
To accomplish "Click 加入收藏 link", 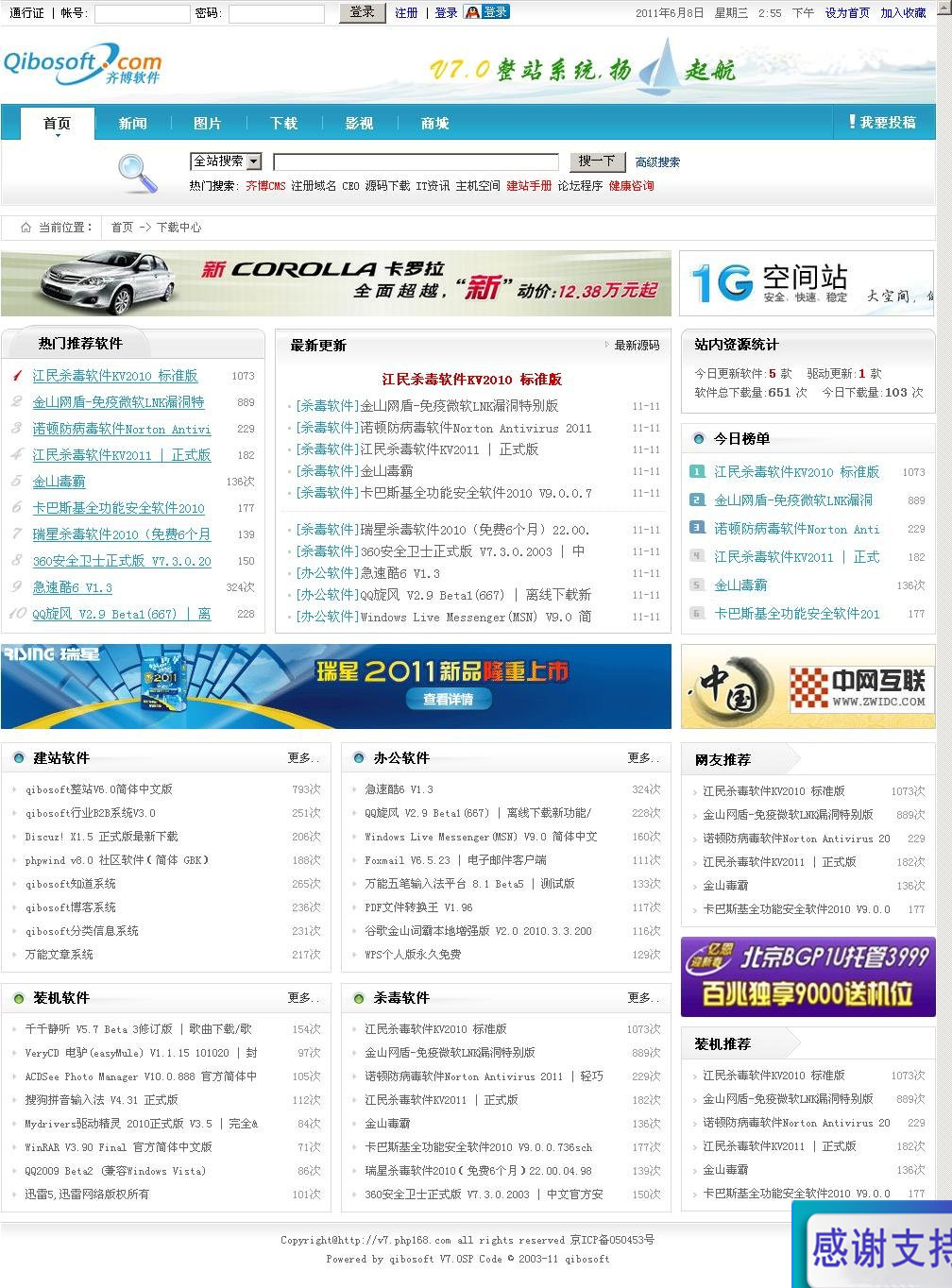I will click(903, 13).
